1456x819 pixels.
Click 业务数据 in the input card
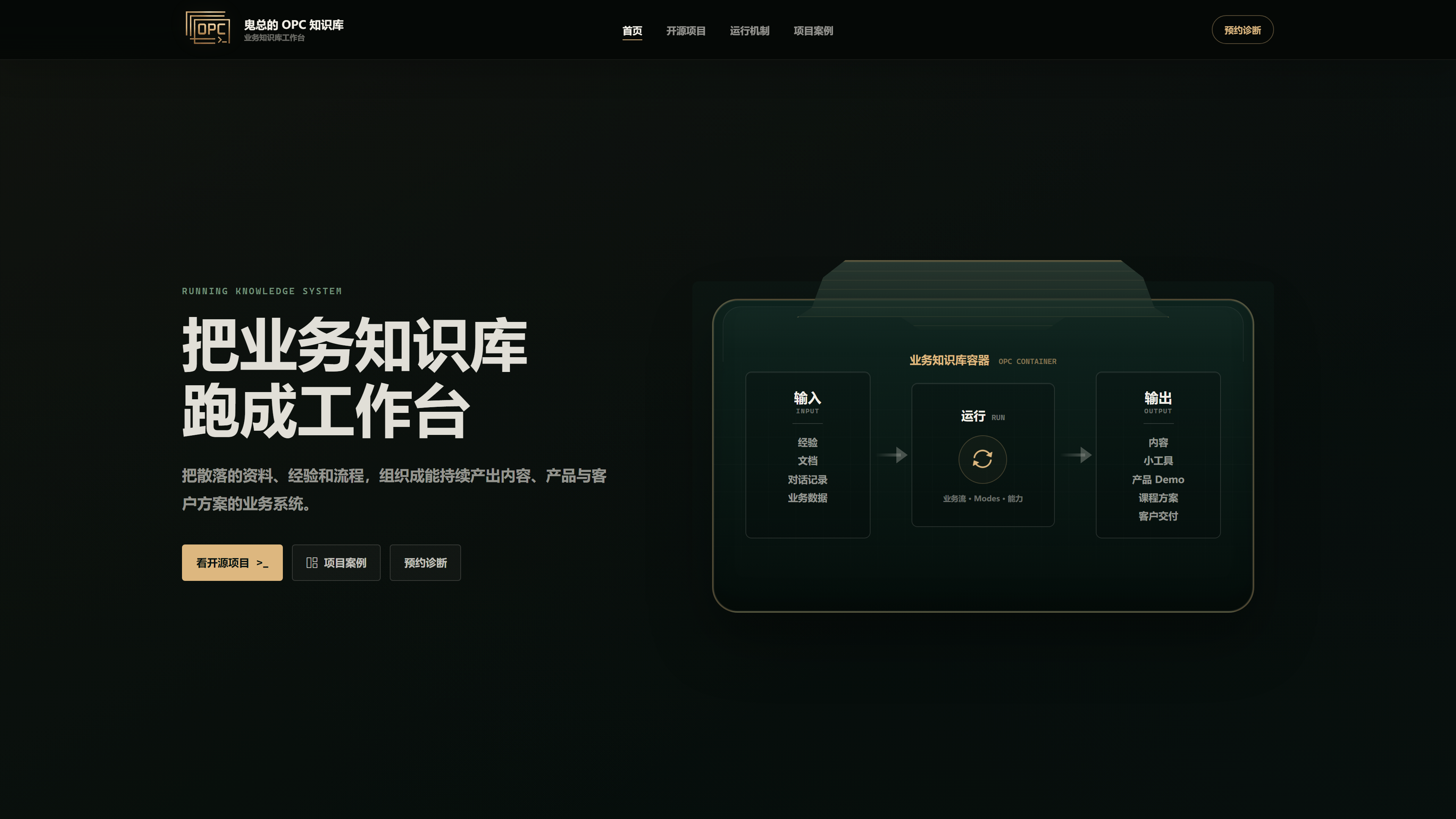(807, 498)
